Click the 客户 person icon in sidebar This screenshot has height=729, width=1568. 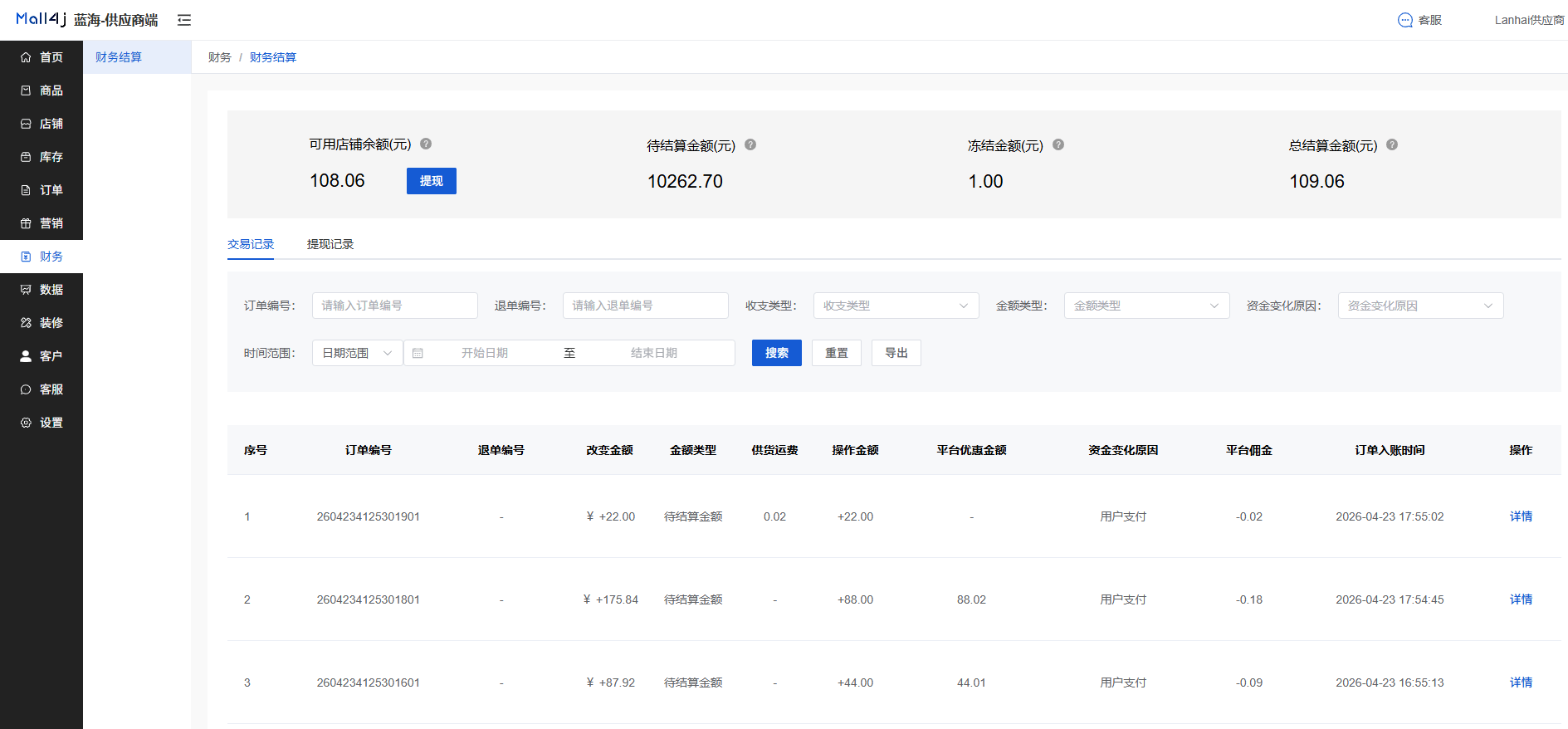click(26, 356)
